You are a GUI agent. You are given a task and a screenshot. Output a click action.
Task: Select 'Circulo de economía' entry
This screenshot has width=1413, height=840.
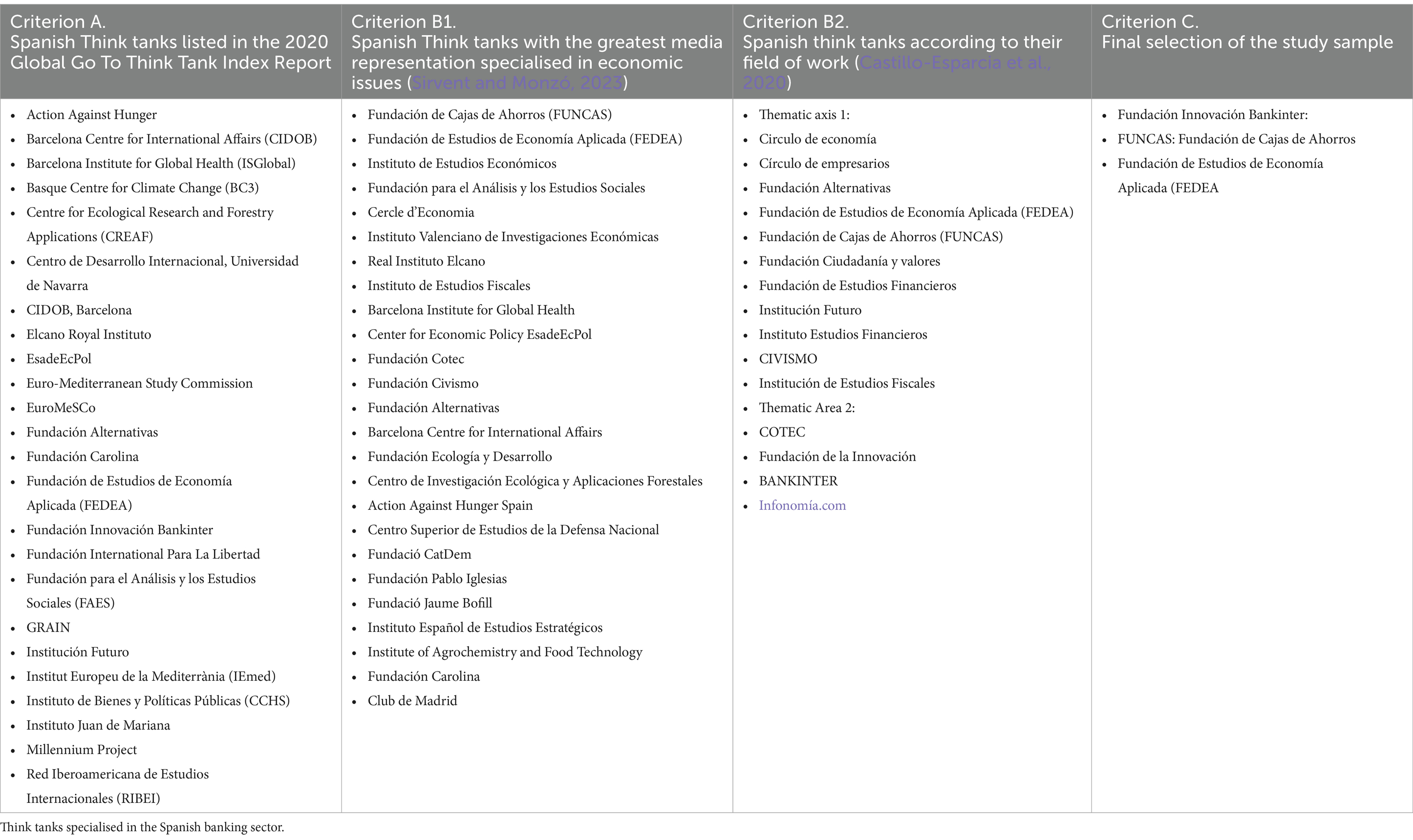pos(817,139)
